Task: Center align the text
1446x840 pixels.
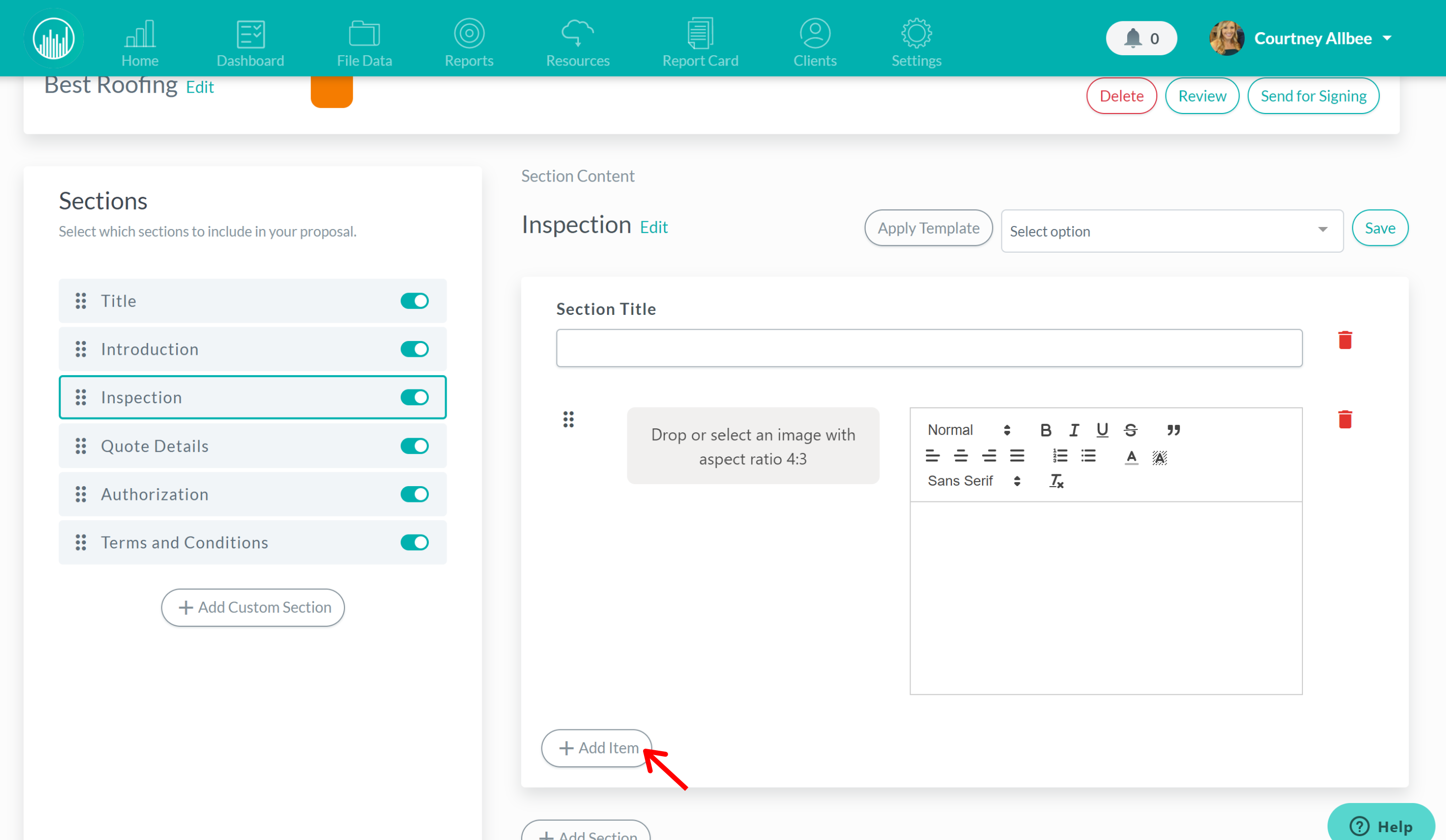Action: click(960, 456)
